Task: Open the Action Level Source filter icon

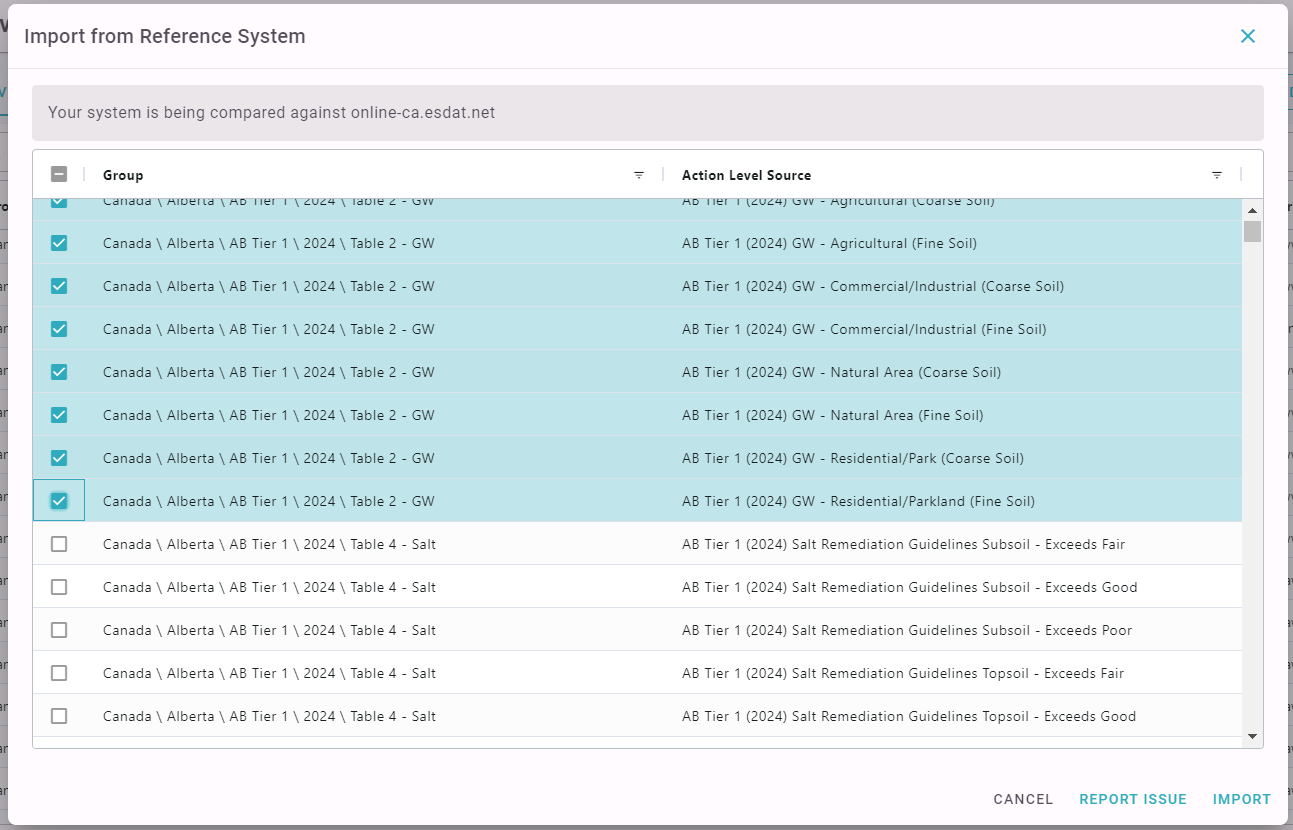Action: click(1217, 175)
